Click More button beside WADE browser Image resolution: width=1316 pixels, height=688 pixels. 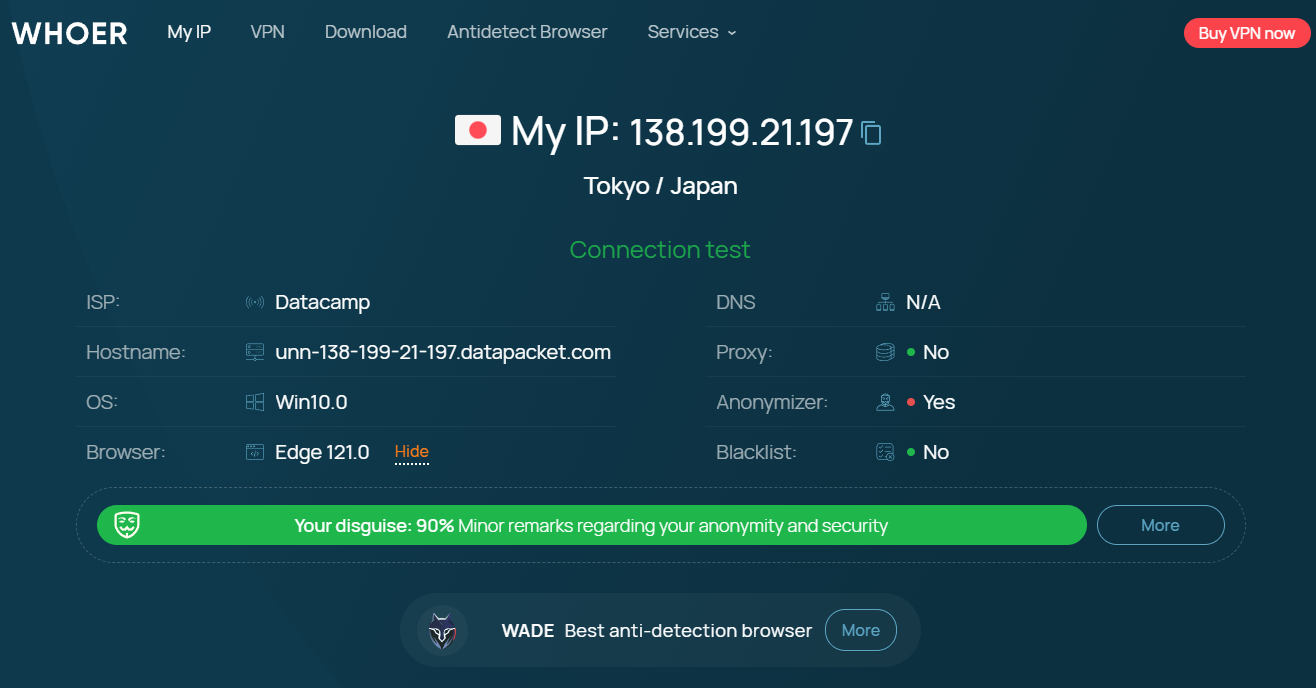(860, 630)
